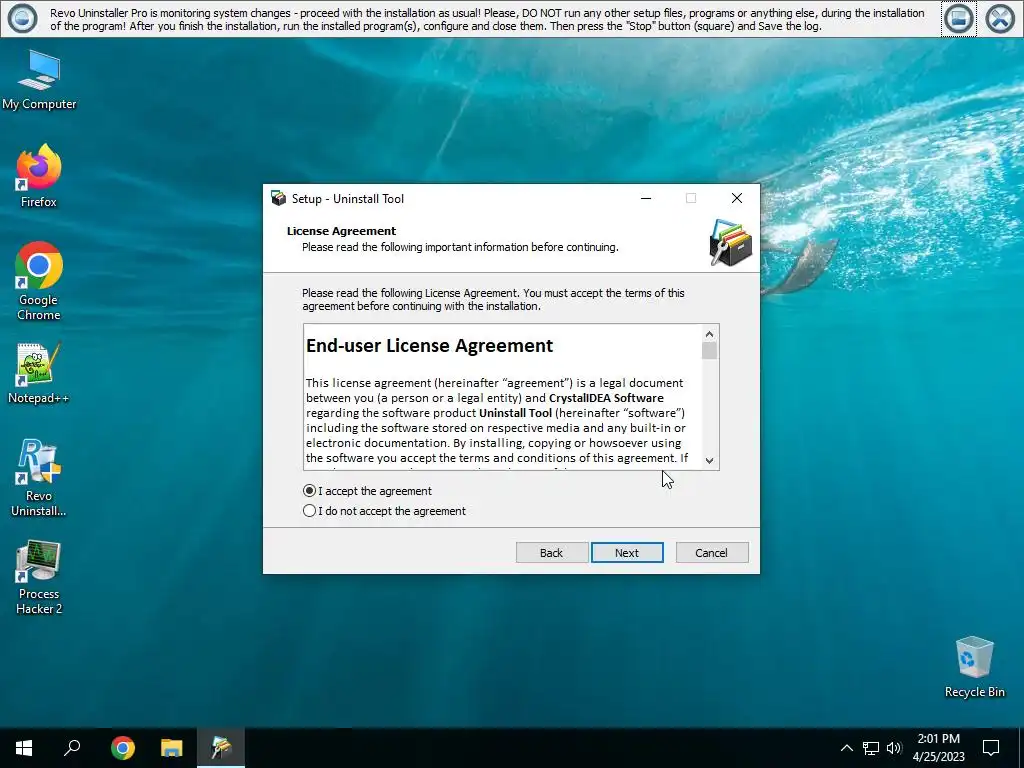The height and width of the screenshot is (768, 1024).
Task: Open taskbar search magnifier
Action: [x=72, y=748]
